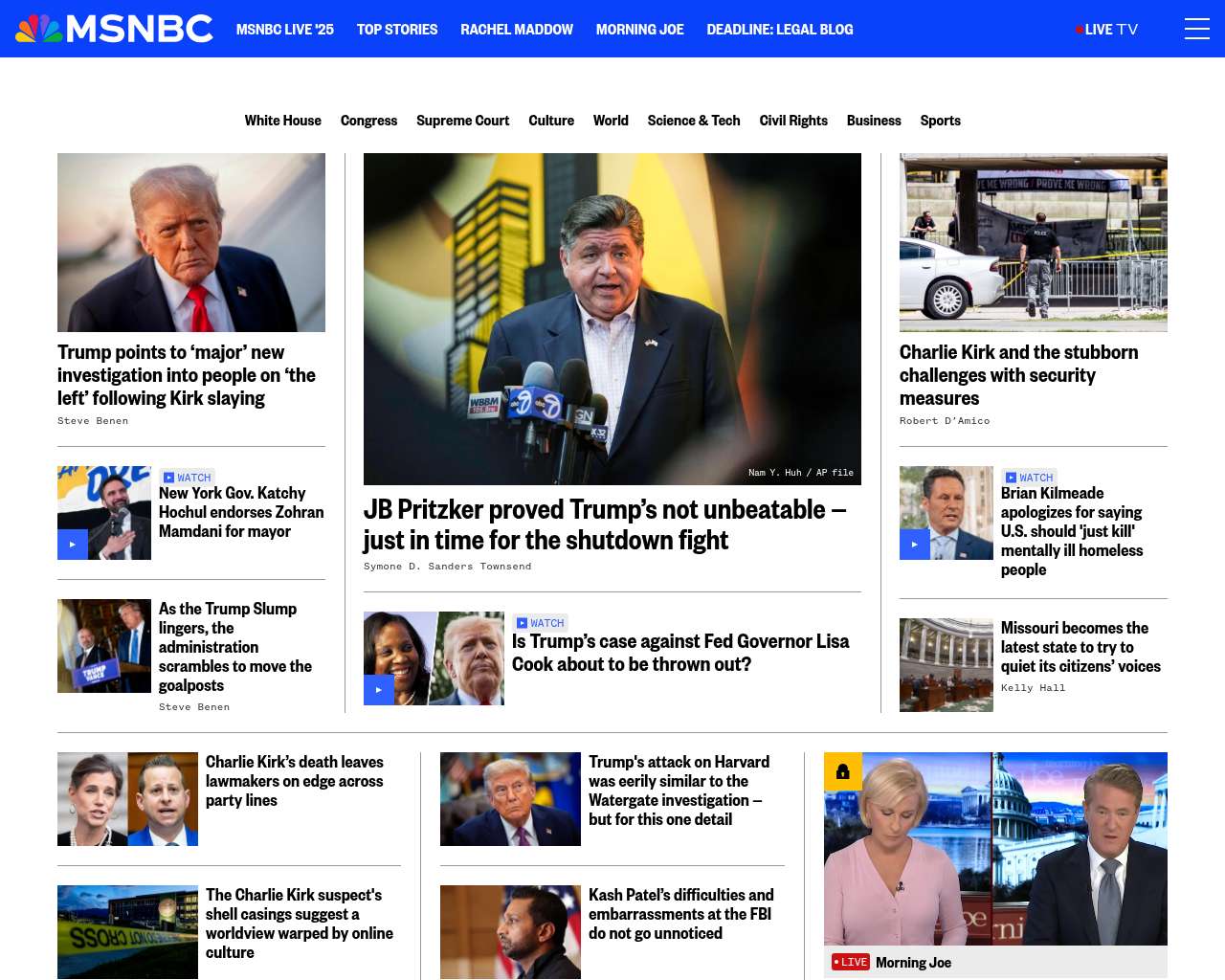
Task: Click the police car crime scene image
Action: tap(1034, 242)
